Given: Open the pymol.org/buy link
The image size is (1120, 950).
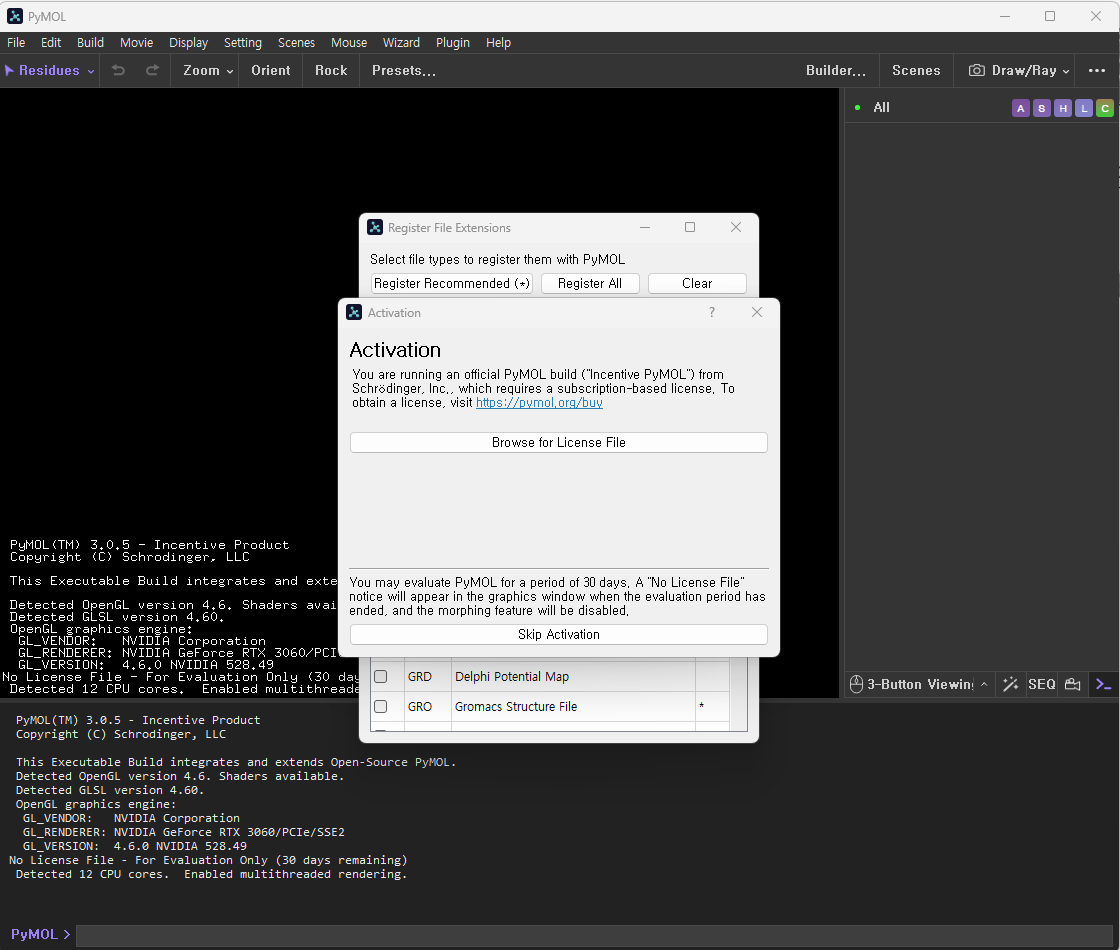Looking at the screenshot, I should (x=539, y=403).
